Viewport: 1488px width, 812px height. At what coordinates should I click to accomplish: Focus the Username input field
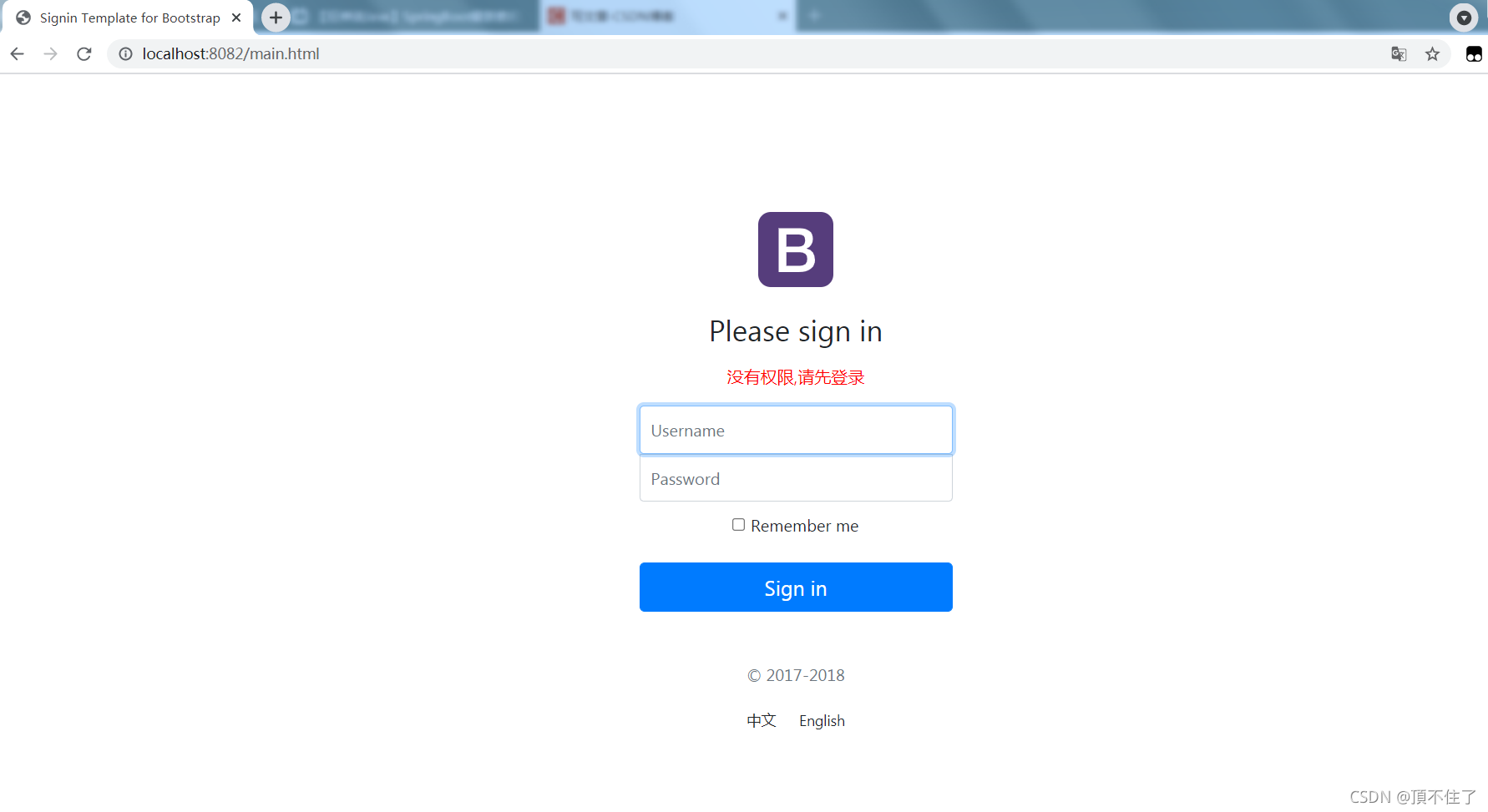tap(796, 431)
